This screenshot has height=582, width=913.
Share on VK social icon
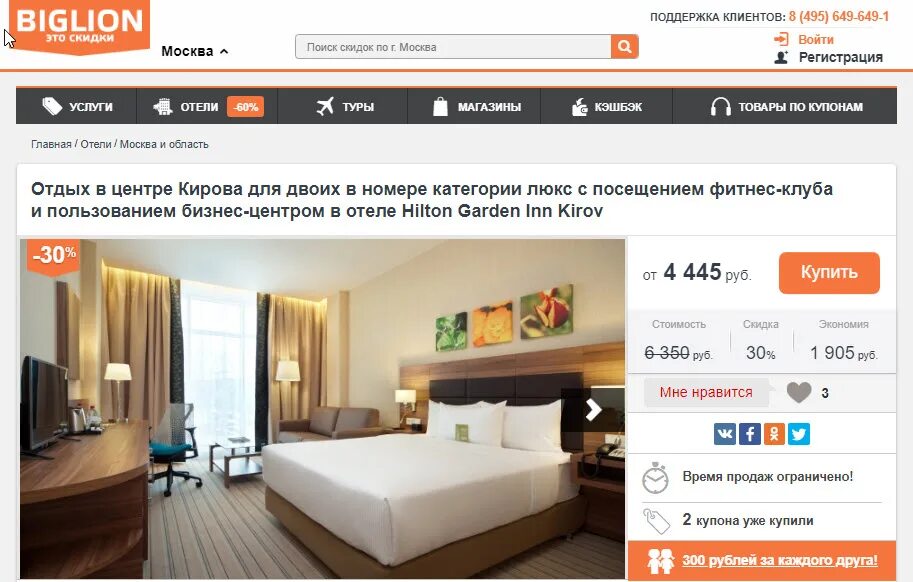point(725,434)
